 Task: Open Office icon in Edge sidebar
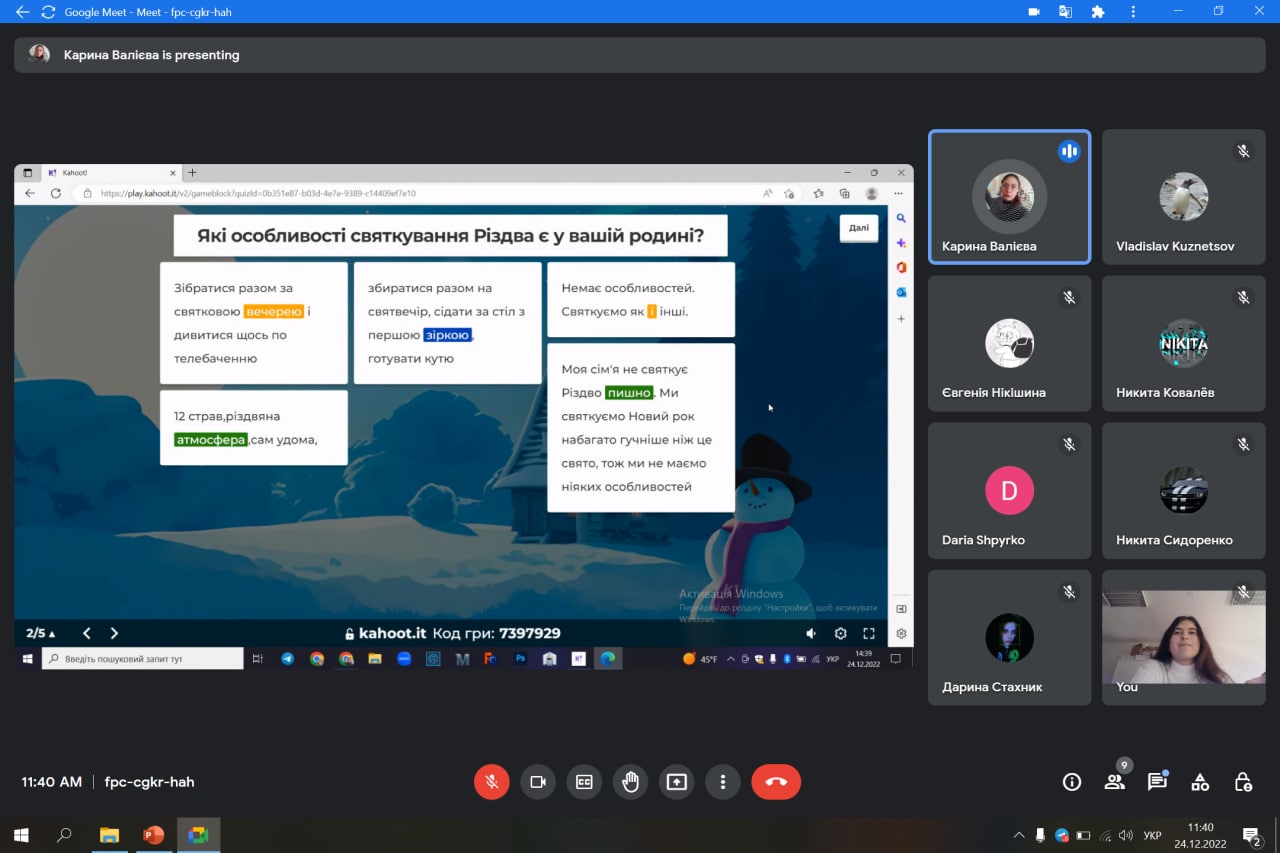coord(901,267)
